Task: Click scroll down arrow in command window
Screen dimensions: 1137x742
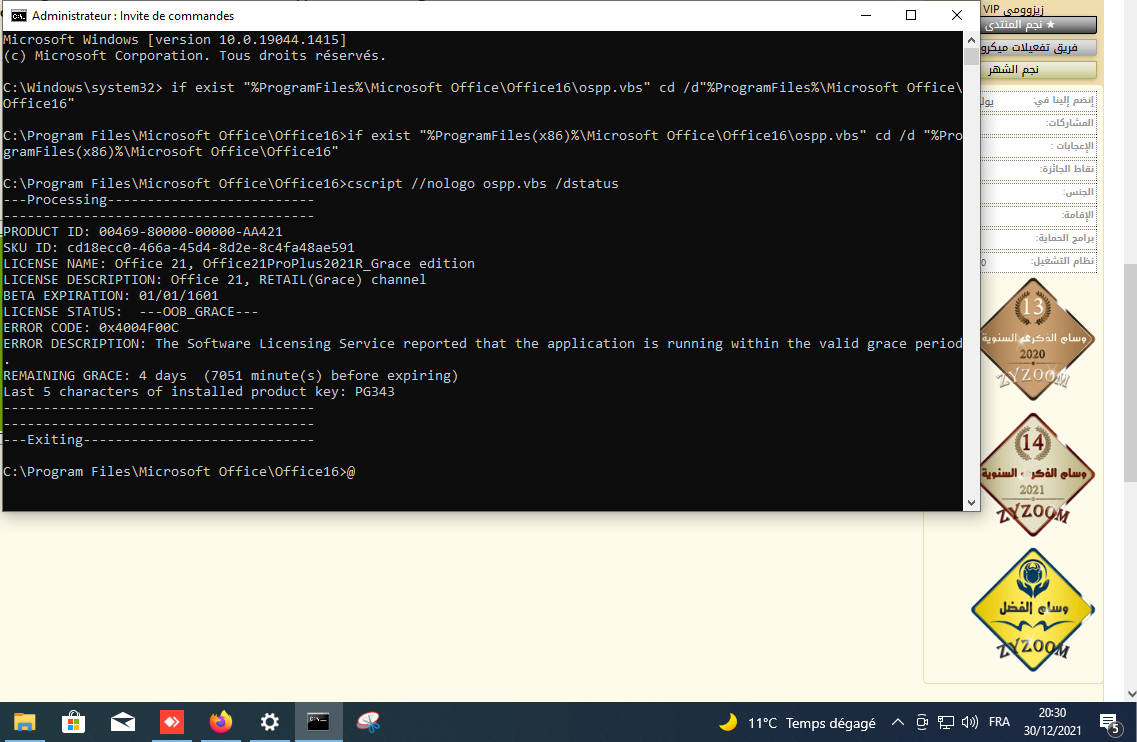Action: (x=972, y=503)
